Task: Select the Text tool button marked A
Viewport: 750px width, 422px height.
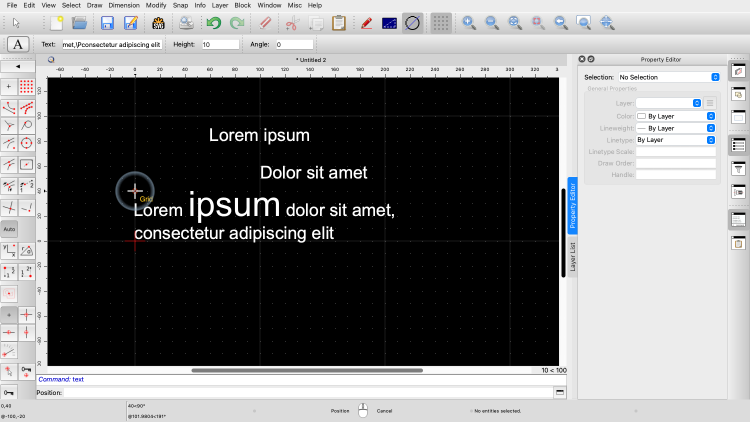Action: [x=18, y=44]
